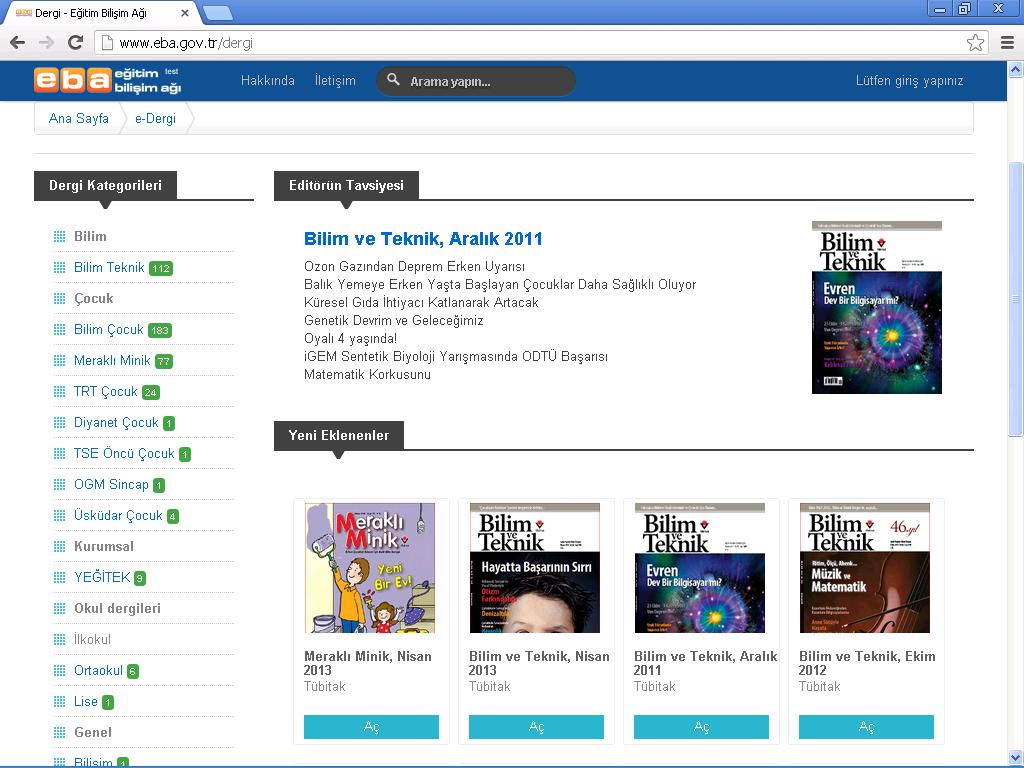Open the Üsküdar Çocuk category

point(118,515)
